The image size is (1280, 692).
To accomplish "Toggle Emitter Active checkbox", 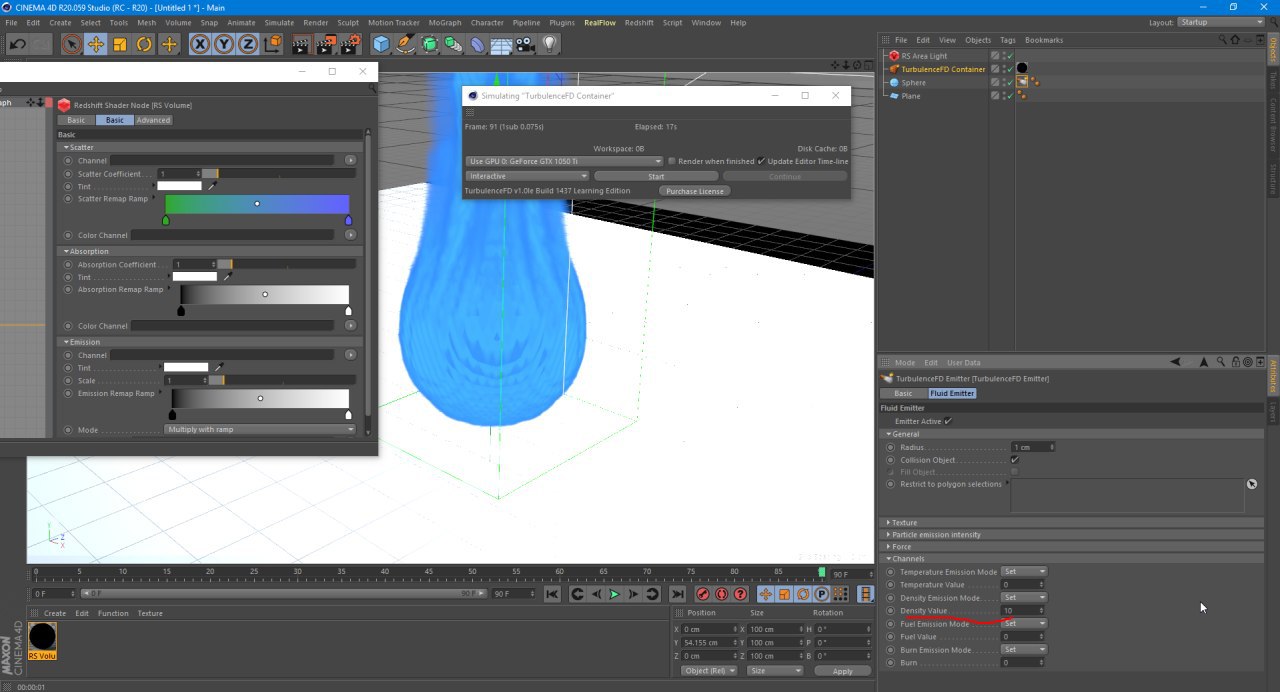I will (948, 421).
